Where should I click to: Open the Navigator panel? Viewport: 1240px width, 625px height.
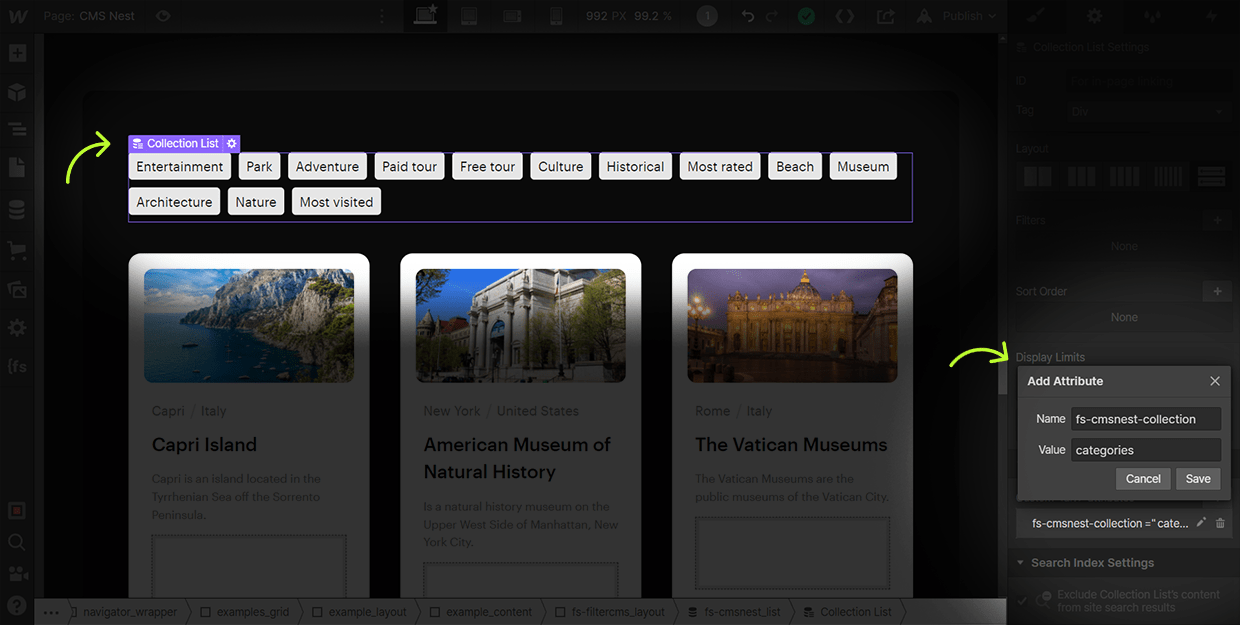(x=17, y=129)
